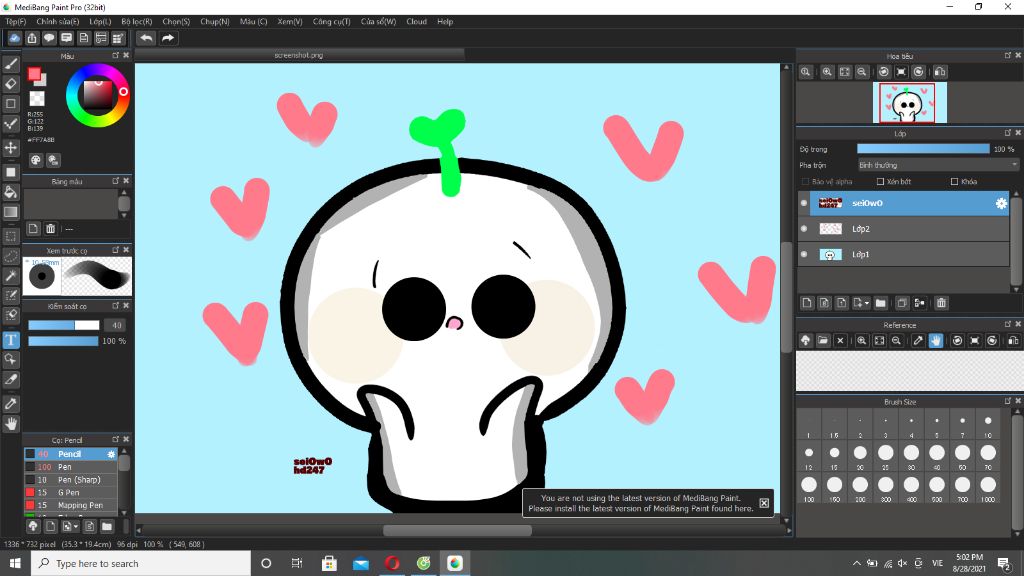This screenshot has height=576, width=1024.
Task: Pick the Hand pan tool in the left toolbar
Action: (11, 424)
